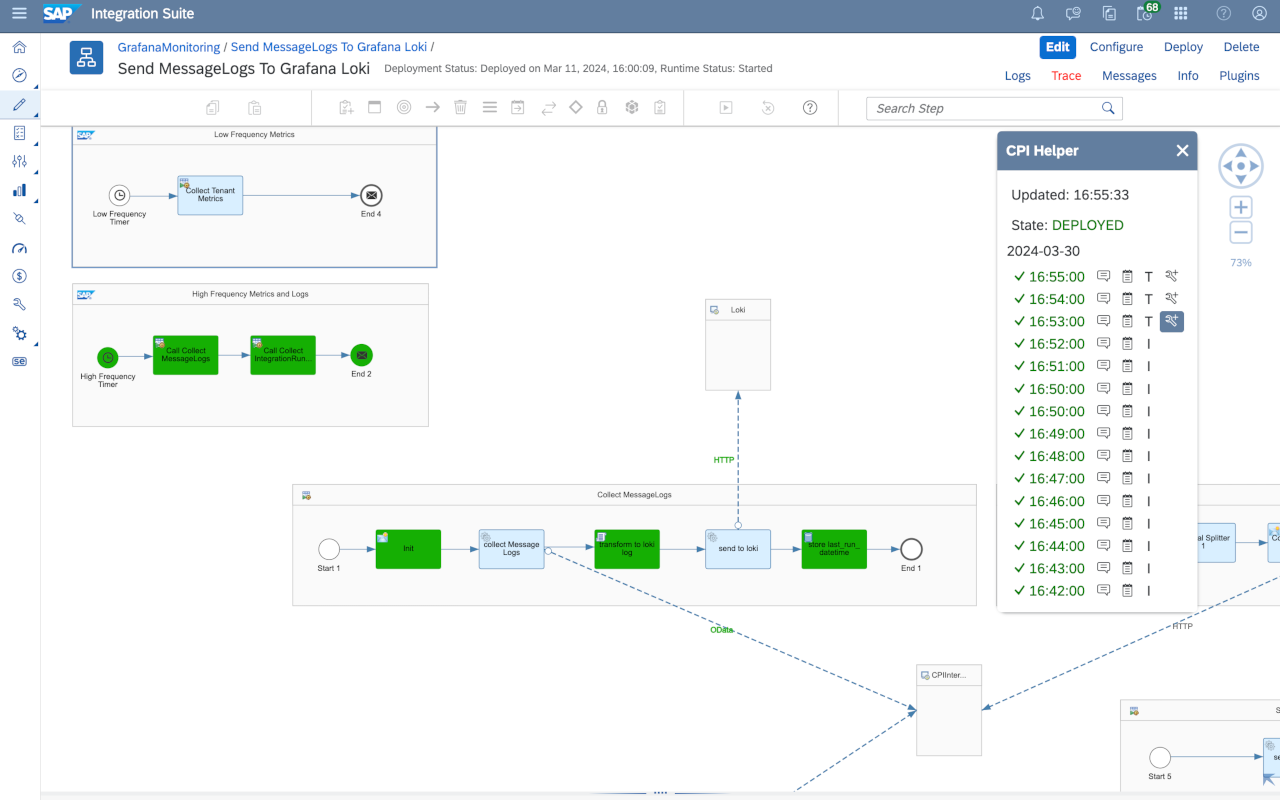The width and height of the screenshot is (1280, 800).
Task: Expand the pencil tool options in the sidebar
Action: click(x=19, y=104)
